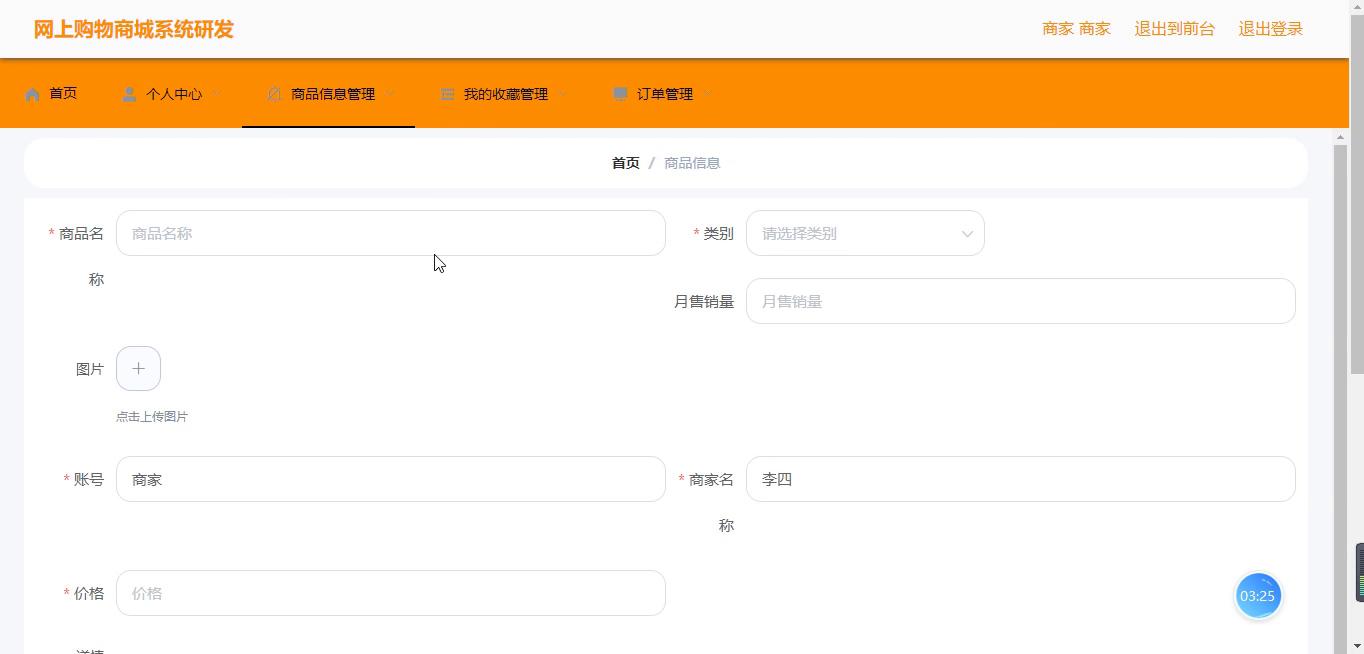Click the home icon in navigation bar
The image size is (1364, 654).
(x=33, y=94)
